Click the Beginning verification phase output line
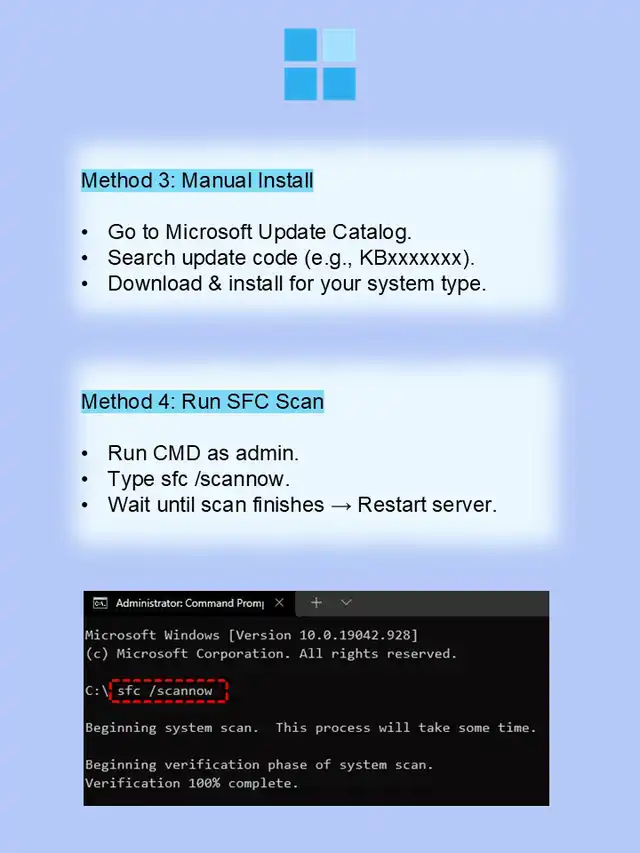This screenshot has height=853, width=640. [259, 765]
